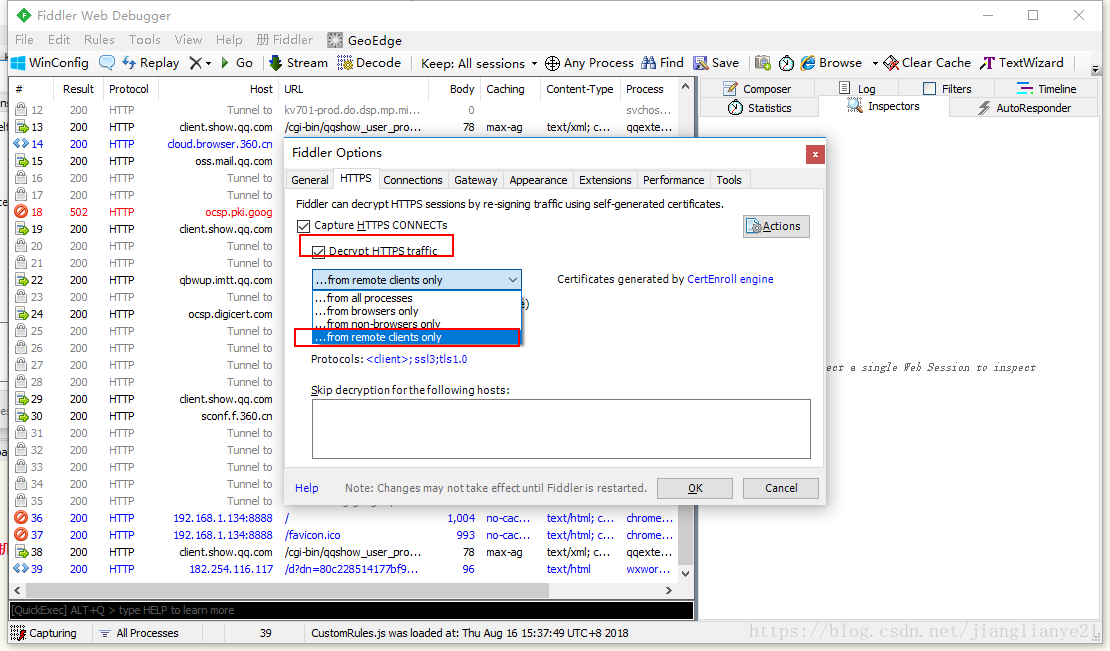Click the timer stopwatch icon
The image size is (1110, 651).
786,63
